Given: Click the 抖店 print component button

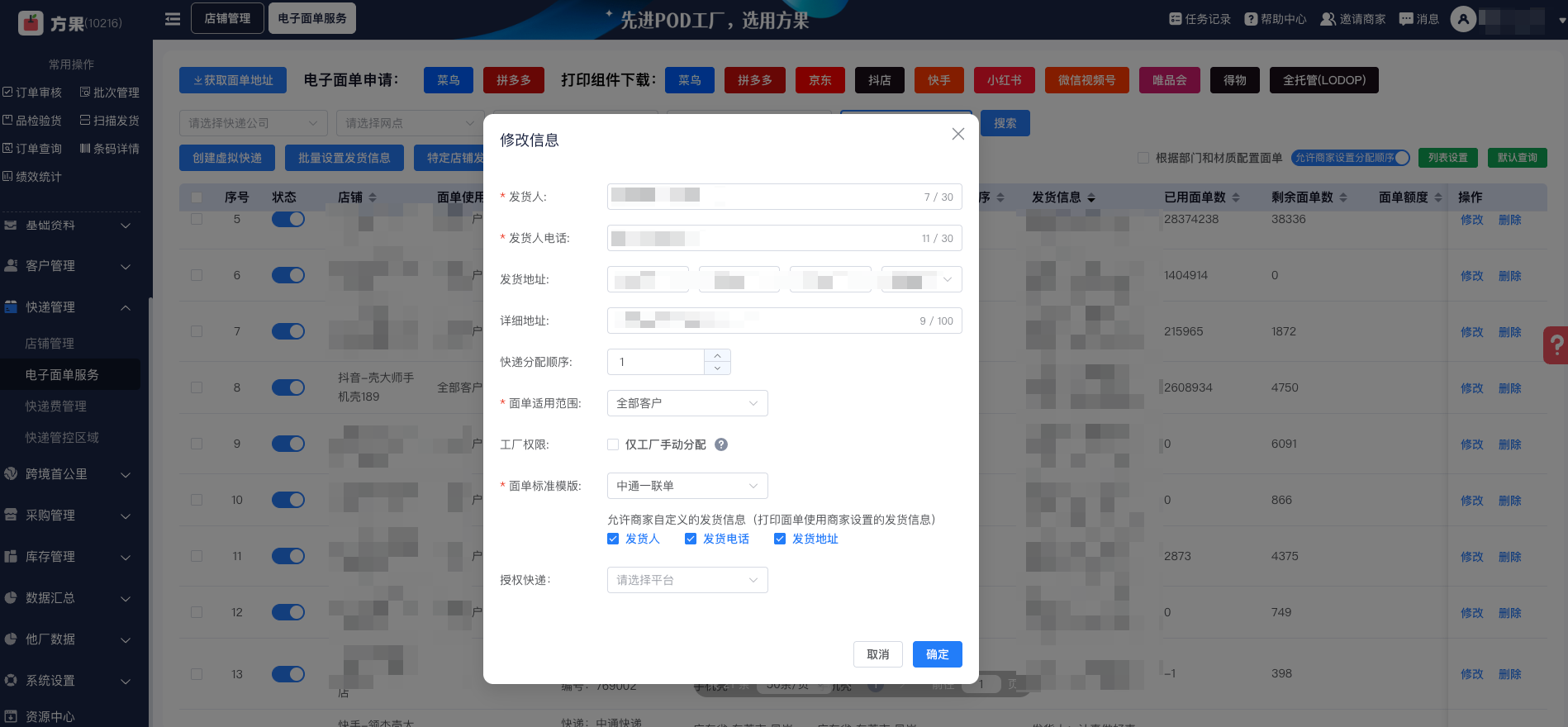Looking at the screenshot, I should [x=880, y=80].
